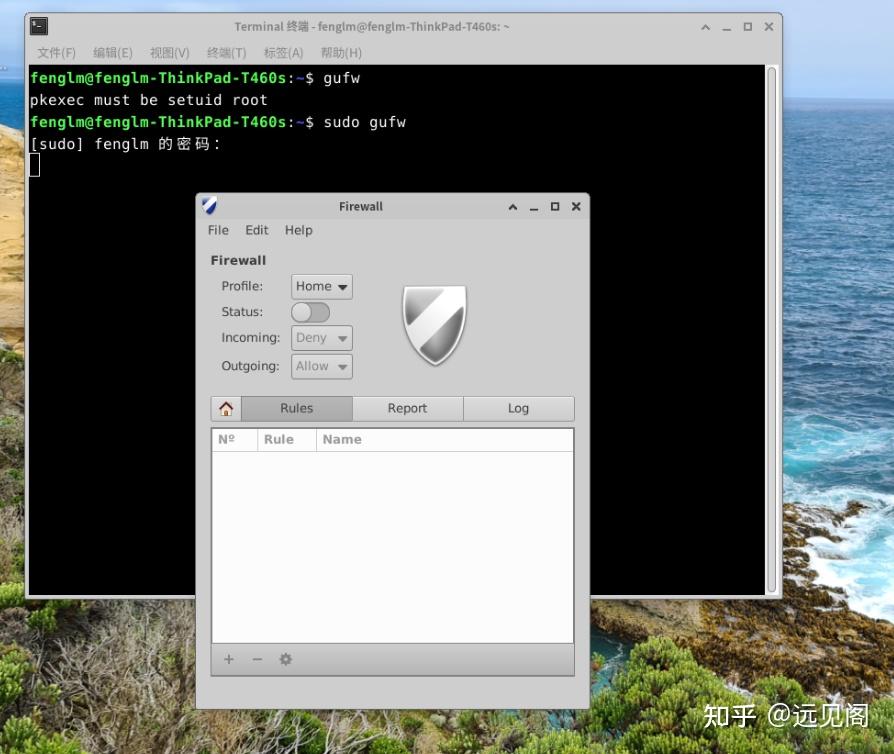The width and height of the screenshot is (894, 754).
Task: Enable the firewall with the Status toggle
Action: tap(310, 312)
